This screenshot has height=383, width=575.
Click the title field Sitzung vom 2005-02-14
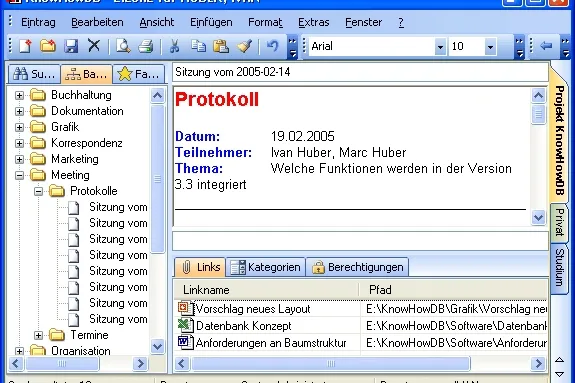[360, 72]
